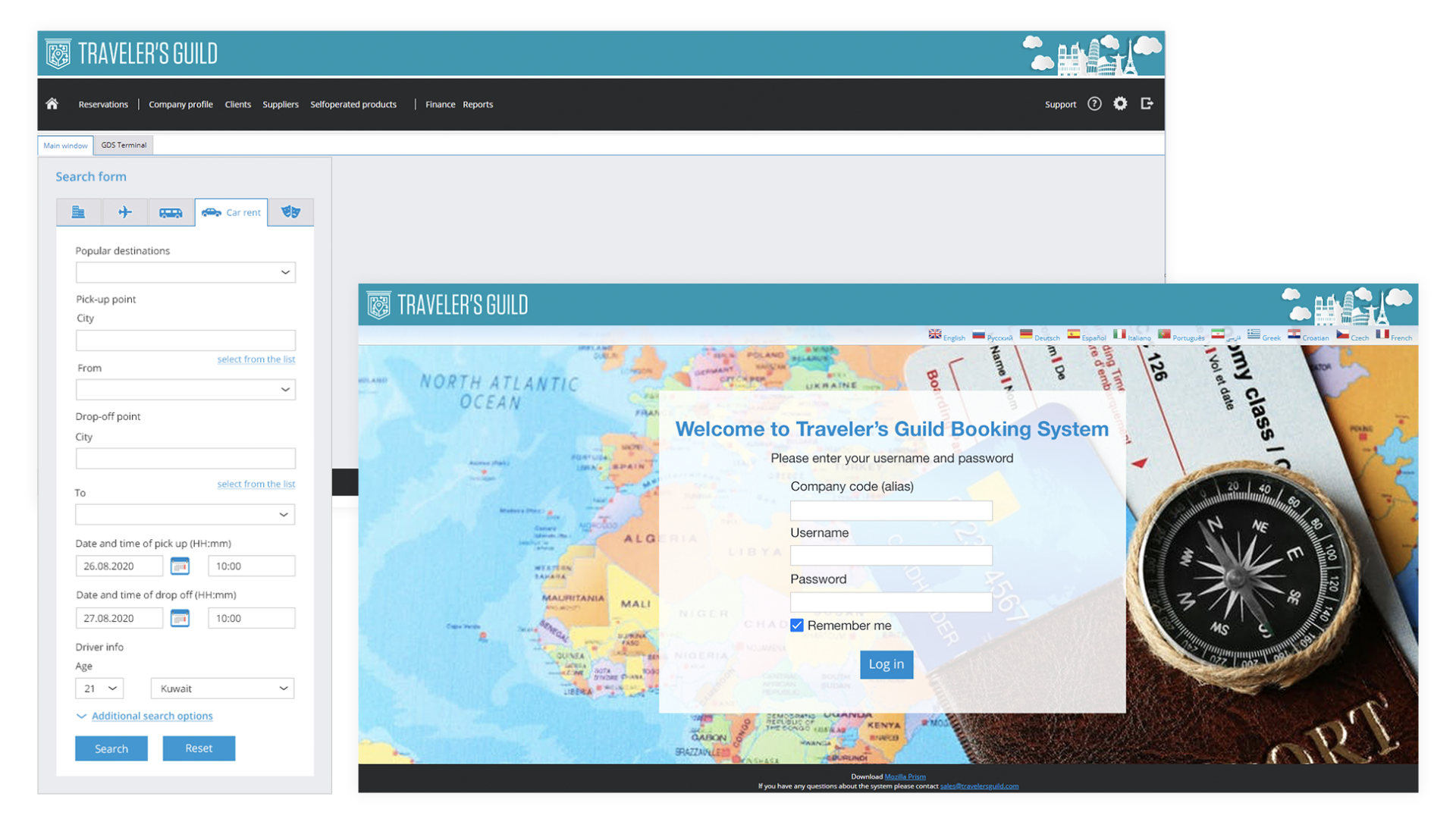Select the hotel search tab icon
This screenshot has height=825, width=1456.
pos(79,212)
